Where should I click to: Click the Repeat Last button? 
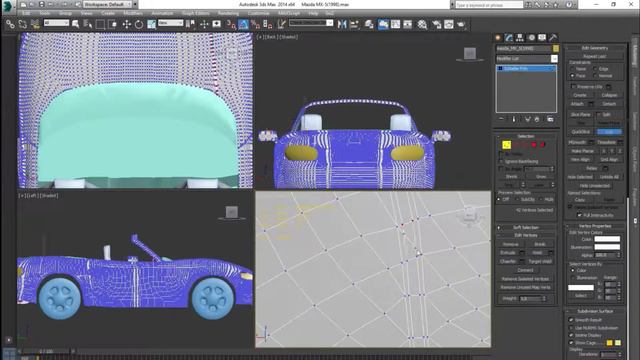(595, 56)
